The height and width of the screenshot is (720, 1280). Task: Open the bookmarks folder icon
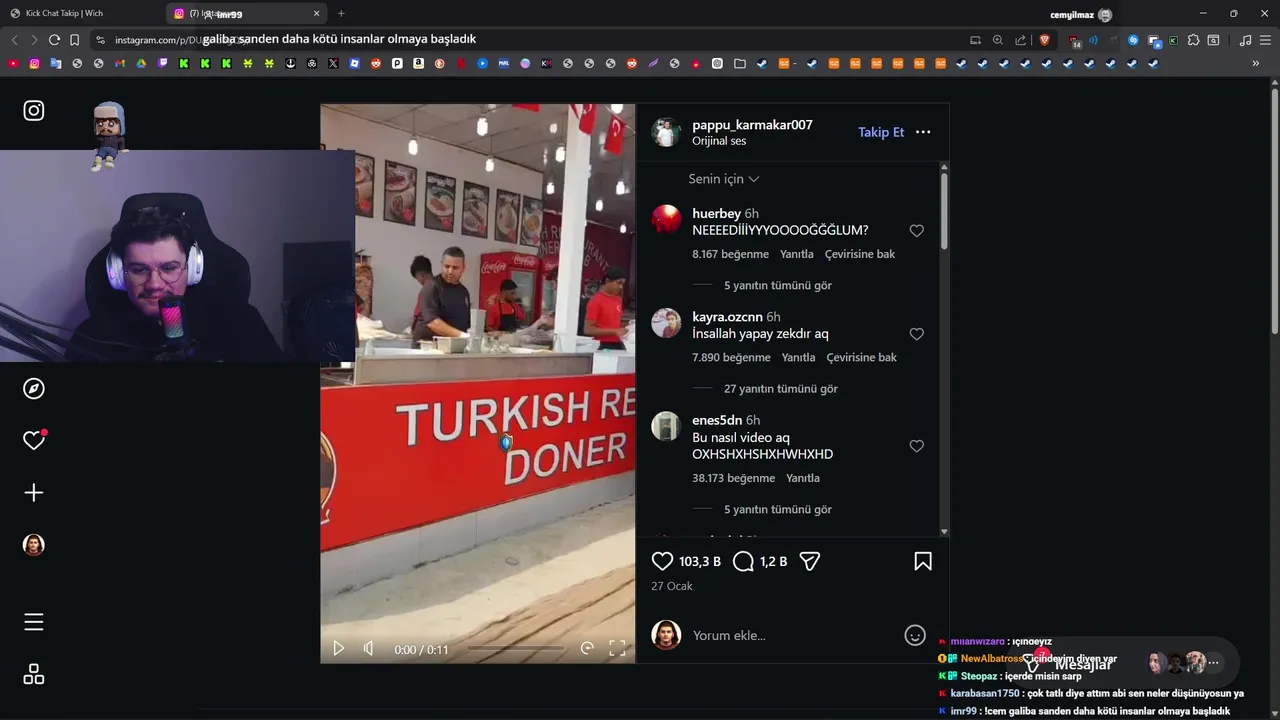[x=739, y=63]
